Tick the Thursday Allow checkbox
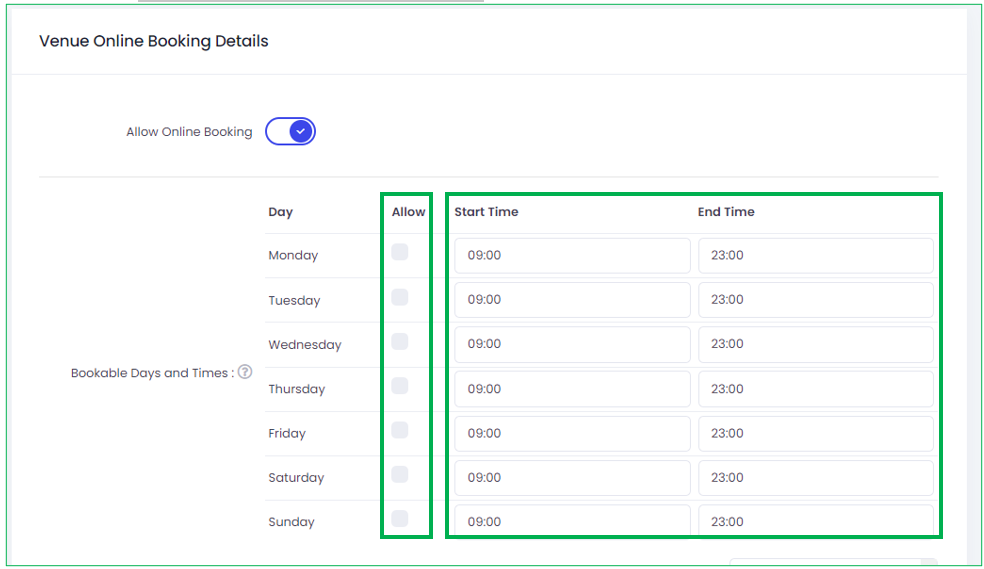The height and width of the screenshot is (569, 984). click(400, 386)
